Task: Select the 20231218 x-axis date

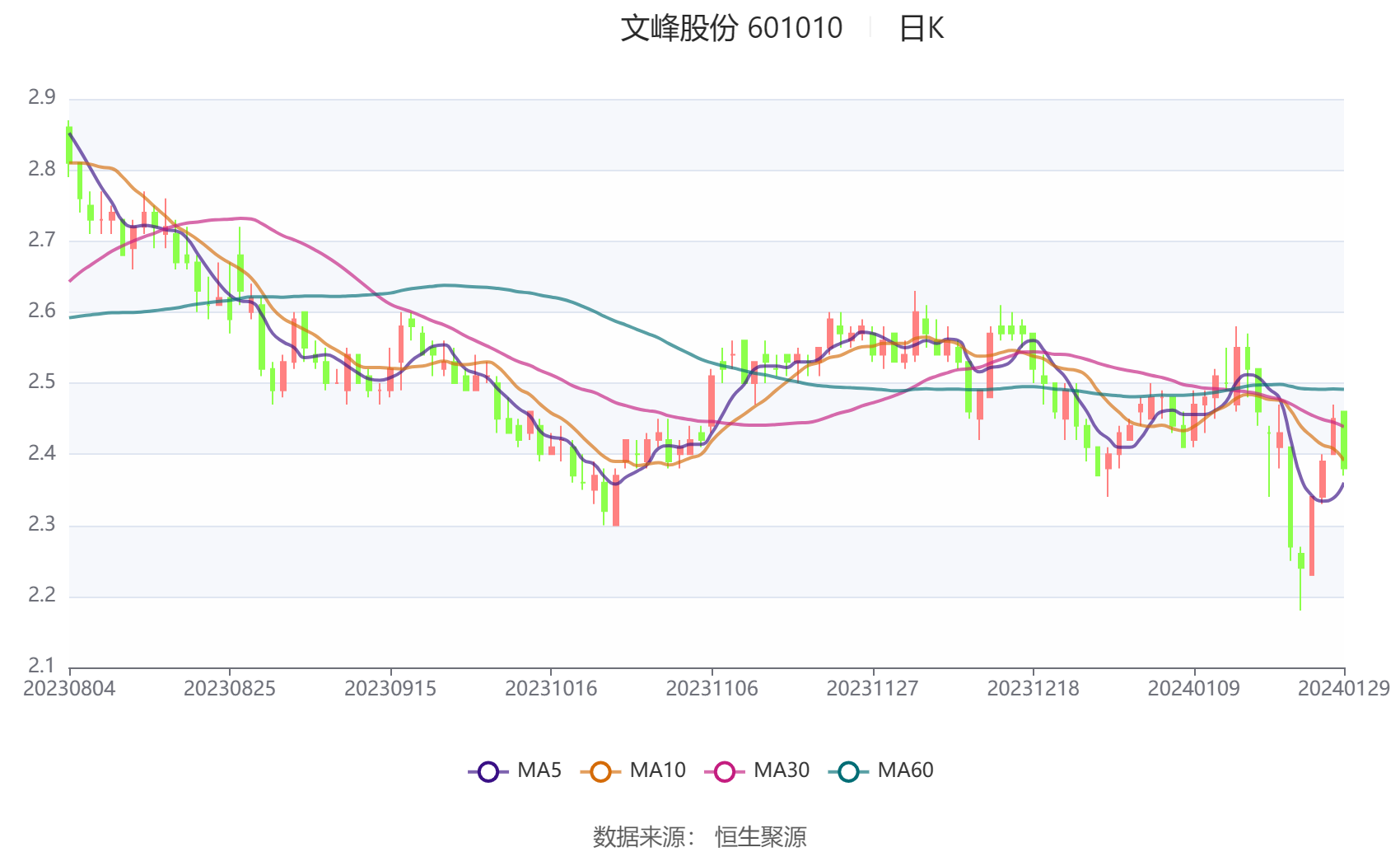Action: 1033,689
